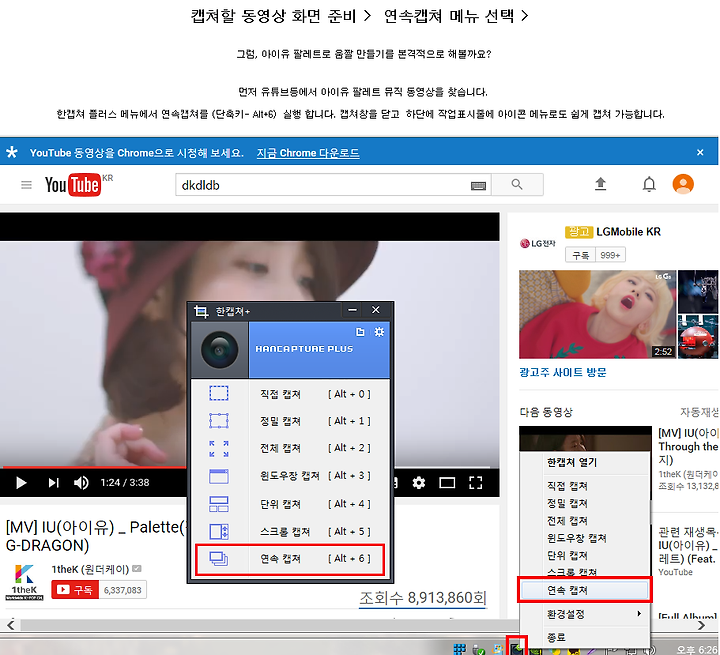Select 스크롤 캡쳐 icon in 한캡쳐+ window

[219, 531]
